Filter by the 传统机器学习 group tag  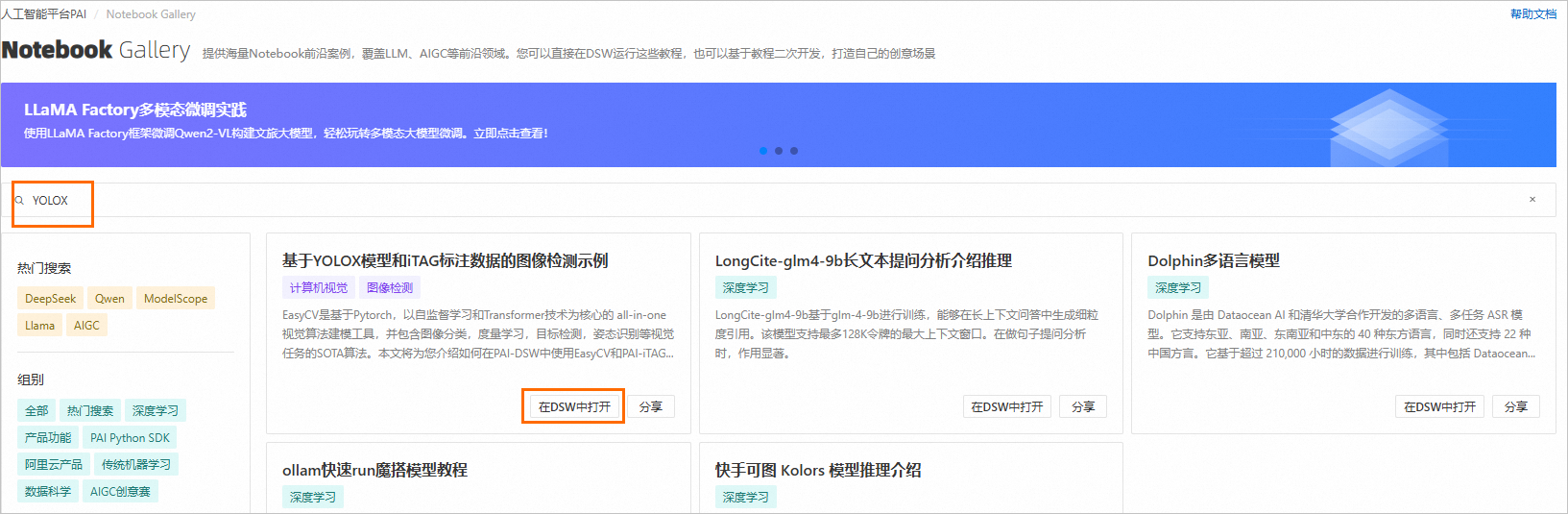point(136,465)
